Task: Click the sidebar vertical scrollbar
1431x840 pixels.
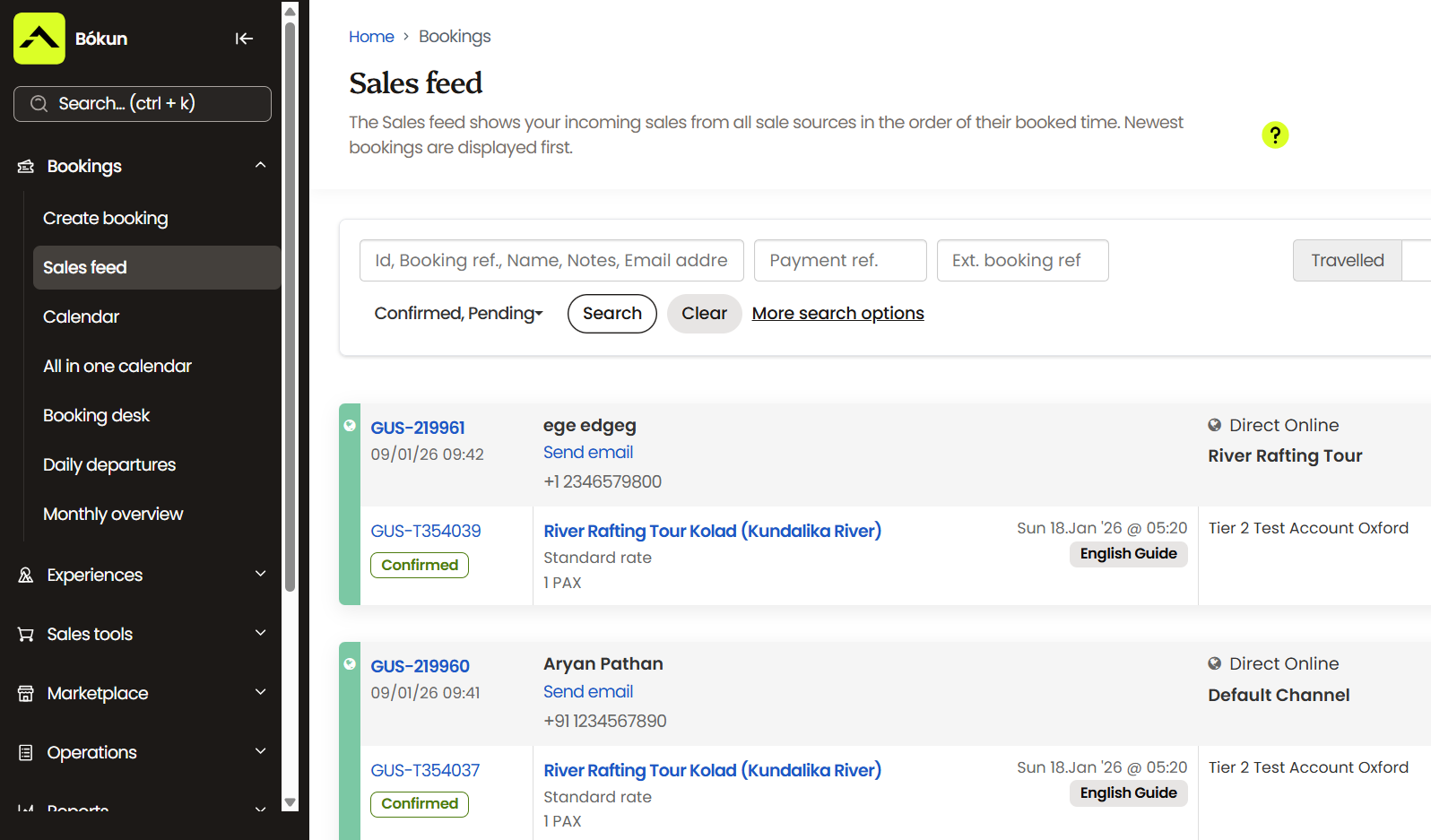Action: coord(290,305)
